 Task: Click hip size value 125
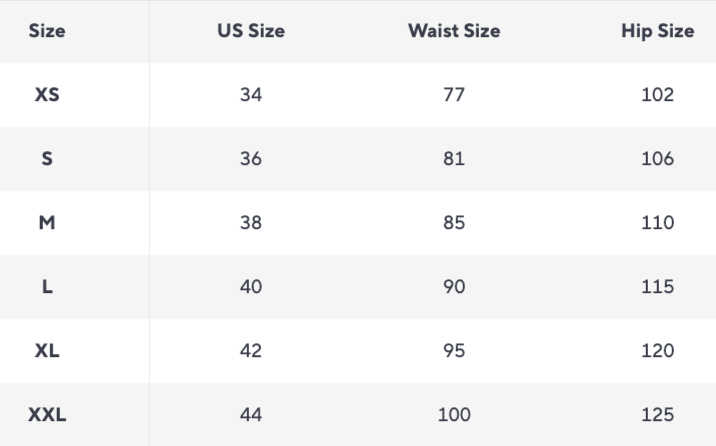658,415
